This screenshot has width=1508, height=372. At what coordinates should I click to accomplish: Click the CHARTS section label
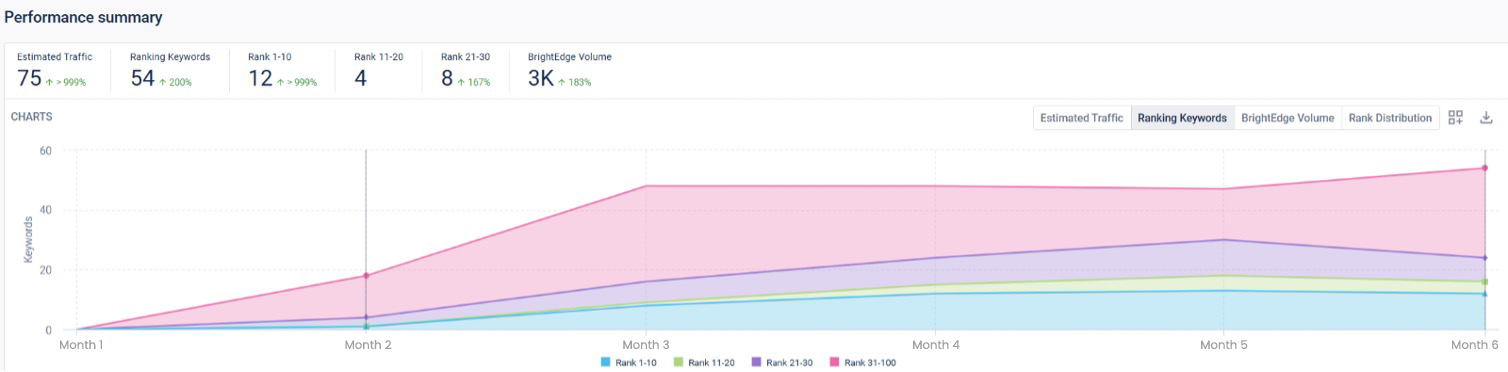[x=32, y=117]
